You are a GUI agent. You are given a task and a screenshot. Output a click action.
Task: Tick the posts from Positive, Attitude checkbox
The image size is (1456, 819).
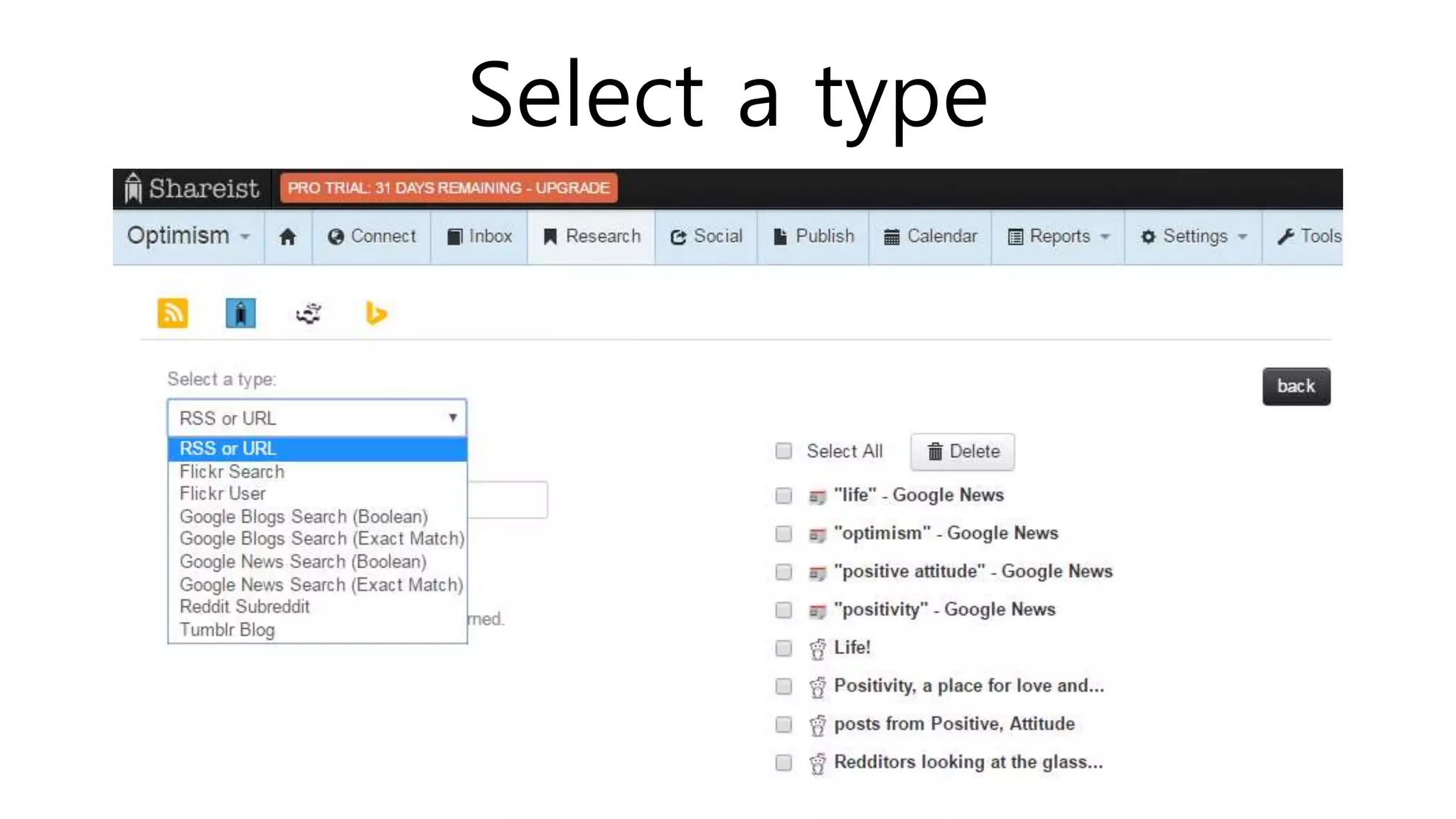pos(783,724)
